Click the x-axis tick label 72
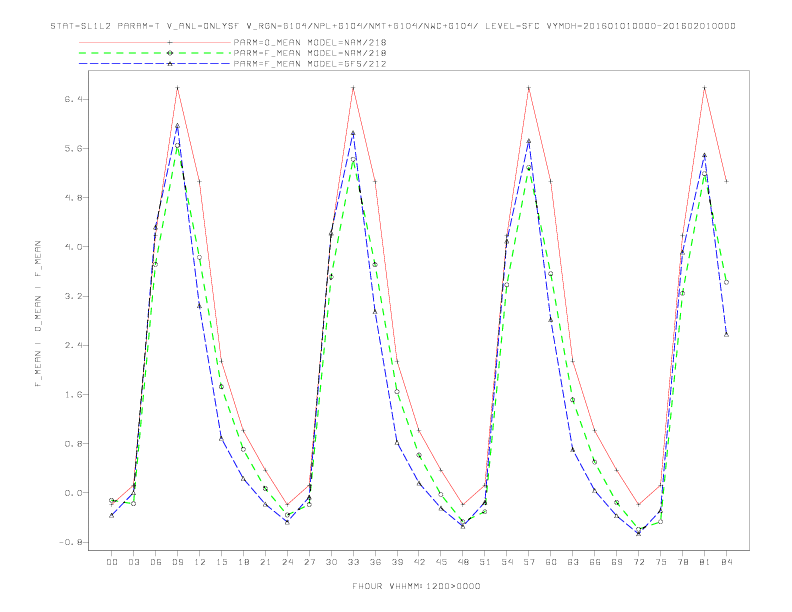The image size is (792, 612). pos(638,562)
